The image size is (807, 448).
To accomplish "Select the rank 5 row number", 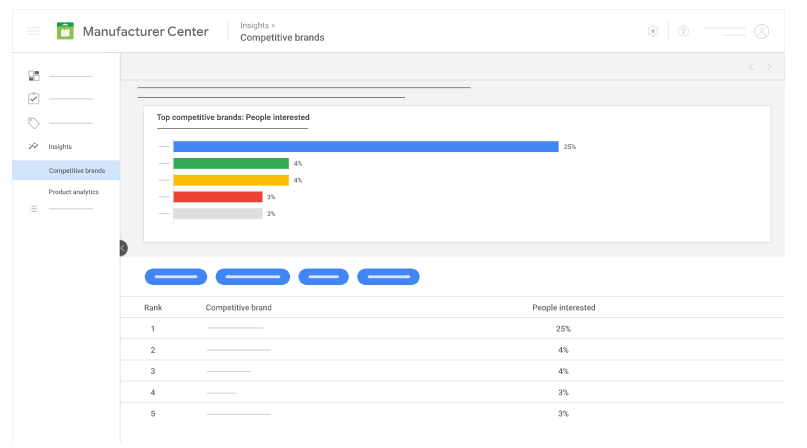I will [x=153, y=413].
